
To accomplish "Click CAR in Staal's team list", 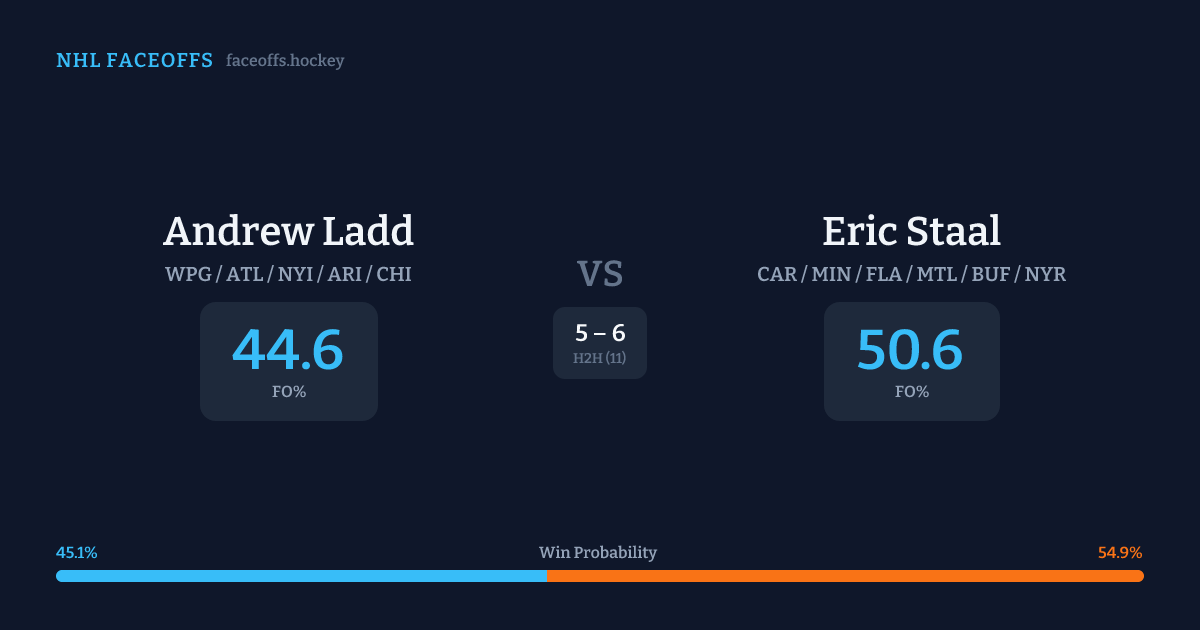I will pyautogui.click(x=777, y=274).
